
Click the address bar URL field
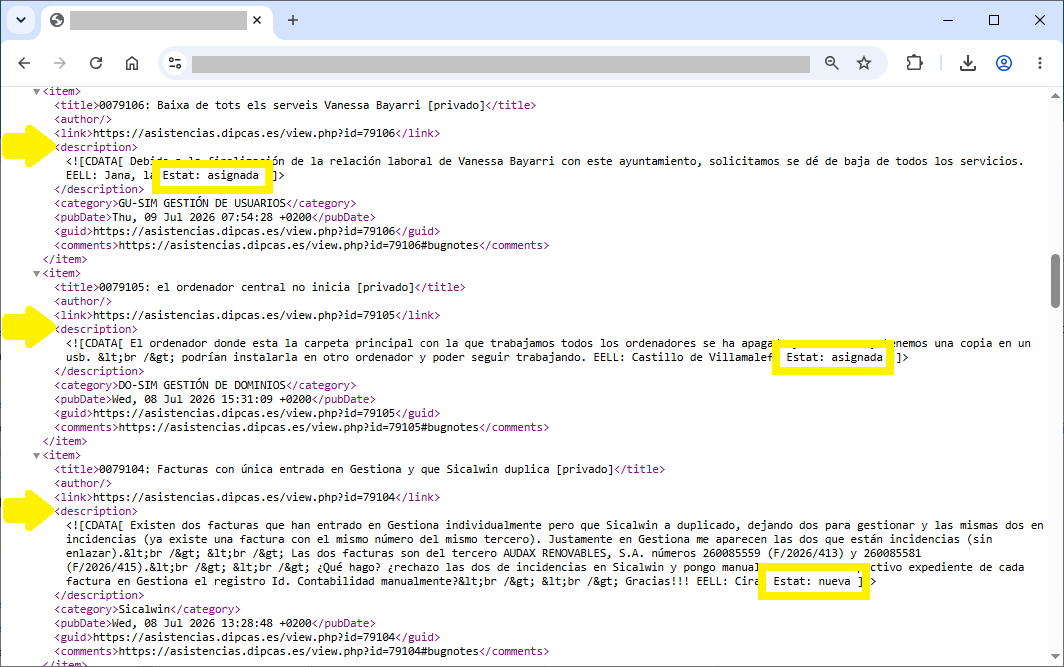coord(500,64)
